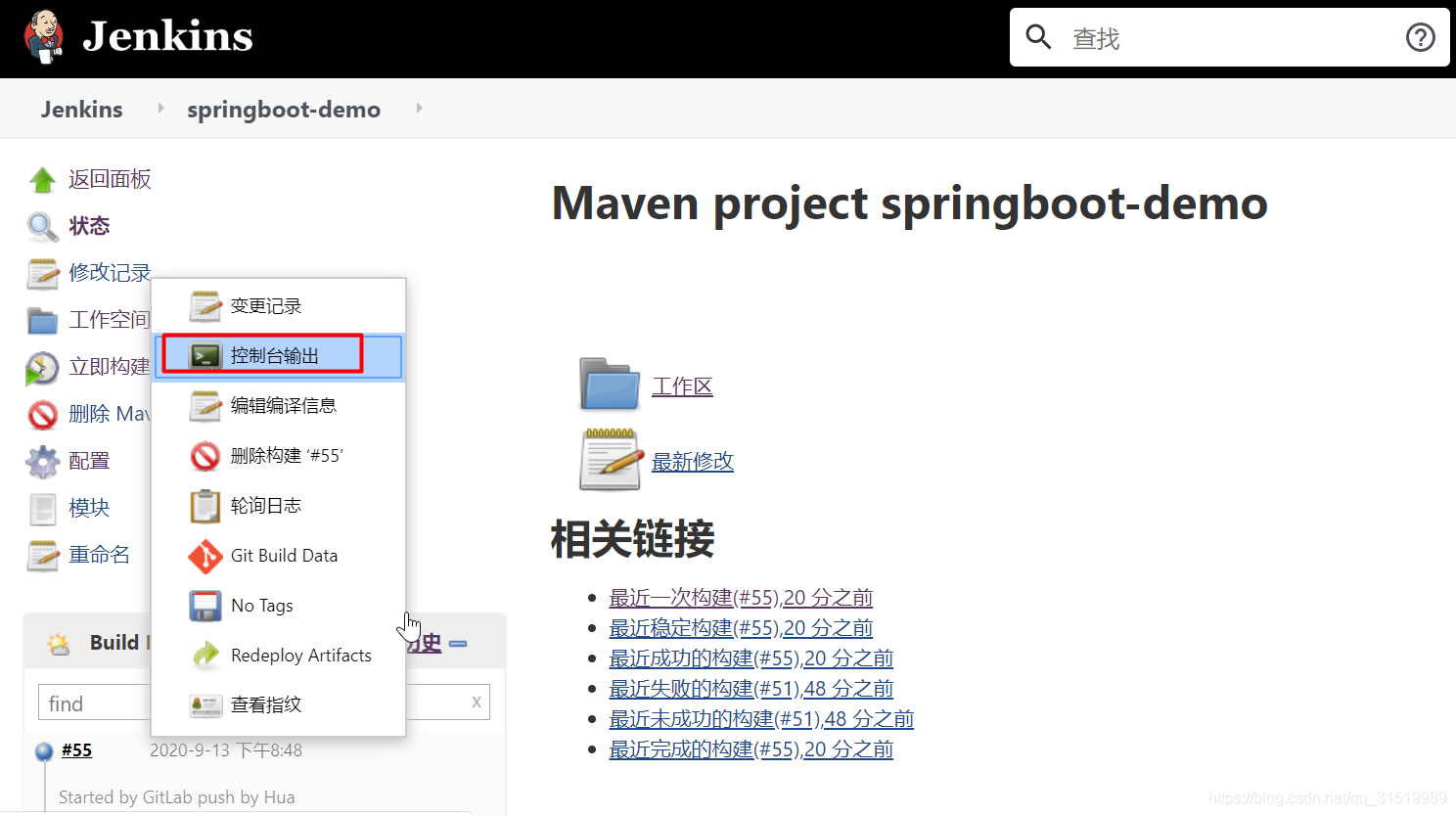The height and width of the screenshot is (816, 1456).
Task: Click the Git Build Data diamond icon
Action: (205, 556)
